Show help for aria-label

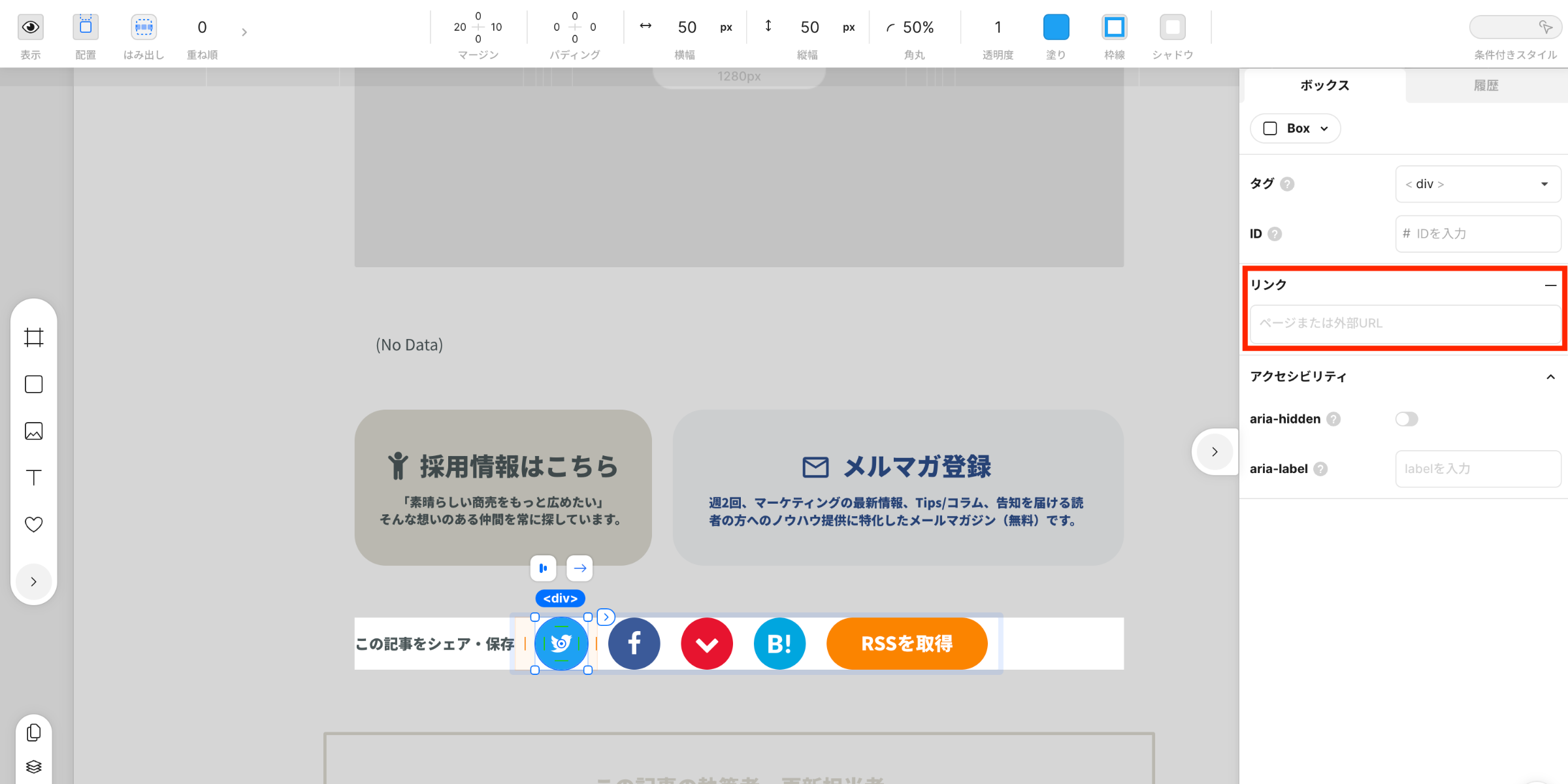pos(1320,469)
